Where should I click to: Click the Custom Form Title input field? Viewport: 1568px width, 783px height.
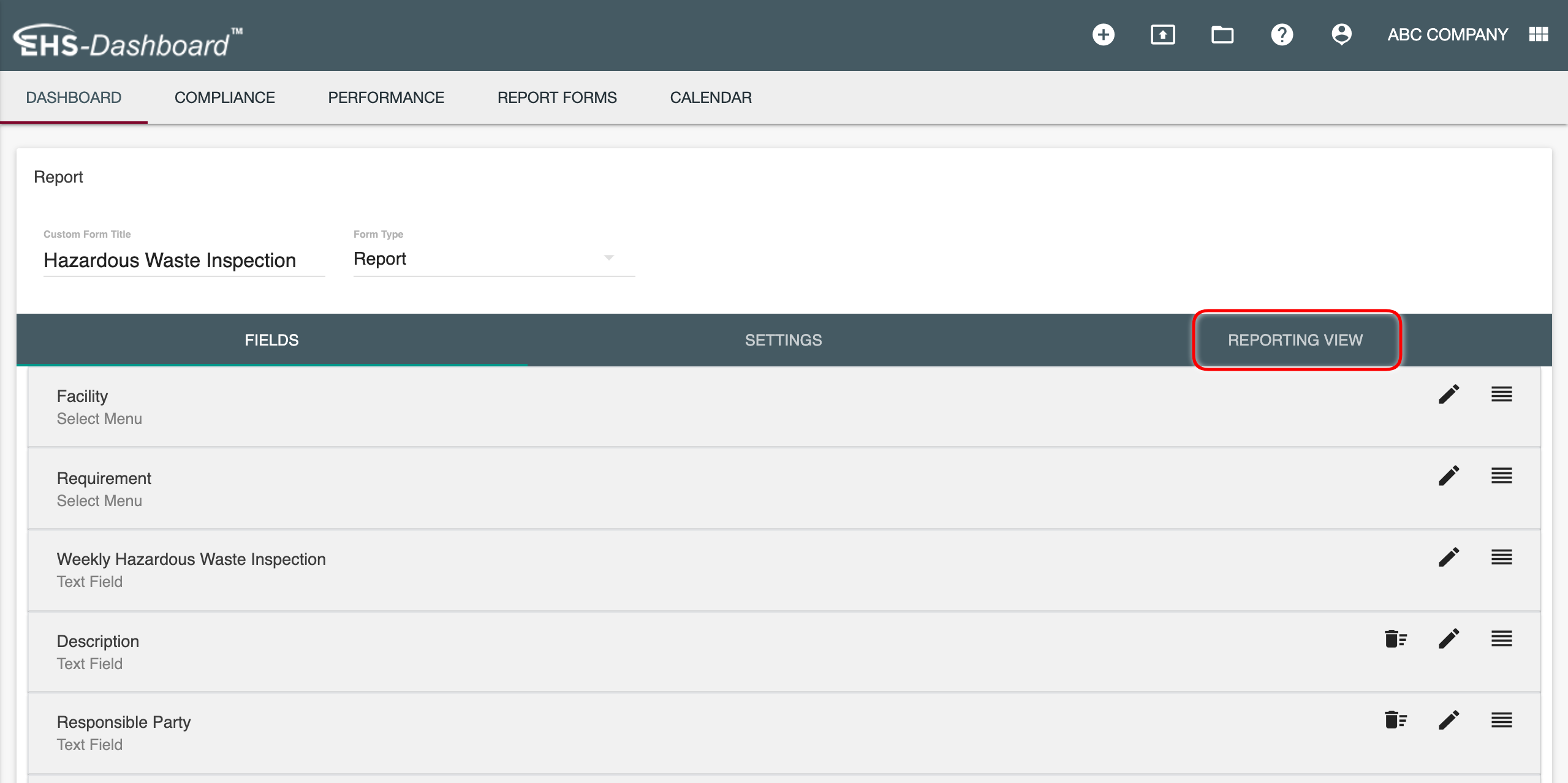(x=183, y=260)
